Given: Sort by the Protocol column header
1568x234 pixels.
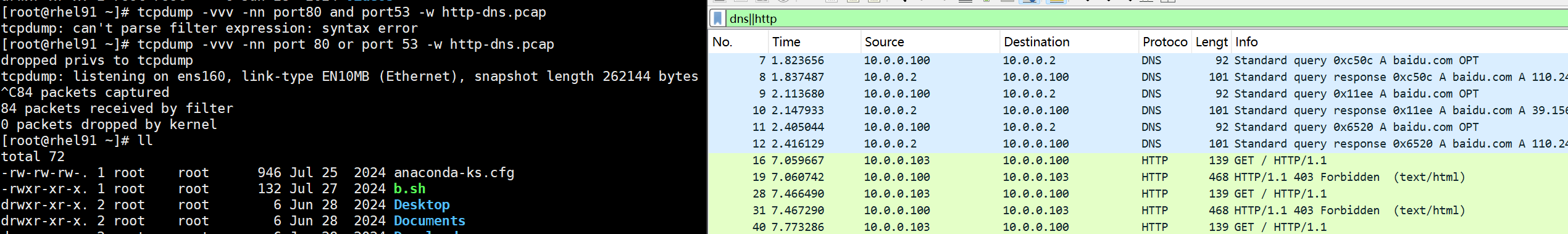Looking at the screenshot, I should click(1165, 42).
